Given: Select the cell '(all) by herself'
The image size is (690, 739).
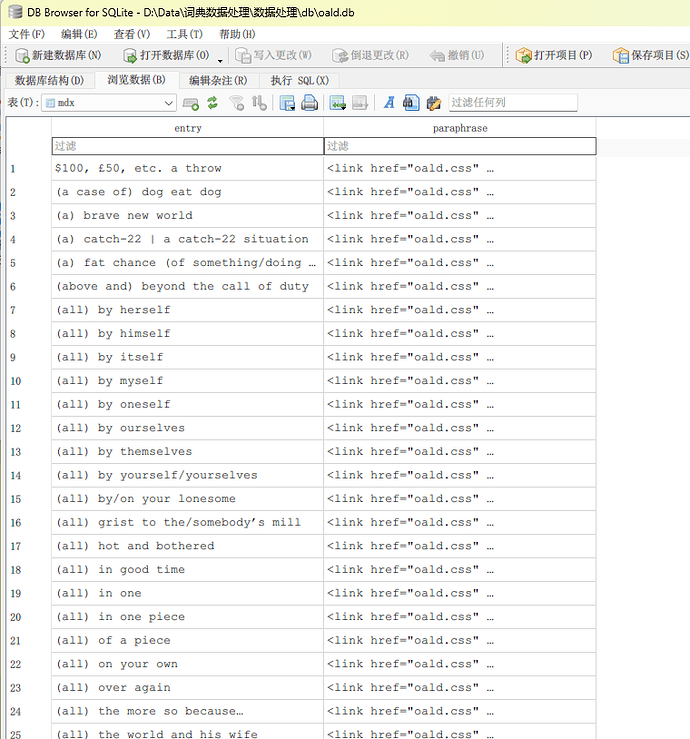Looking at the screenshot, I should (x=188, y=310).
